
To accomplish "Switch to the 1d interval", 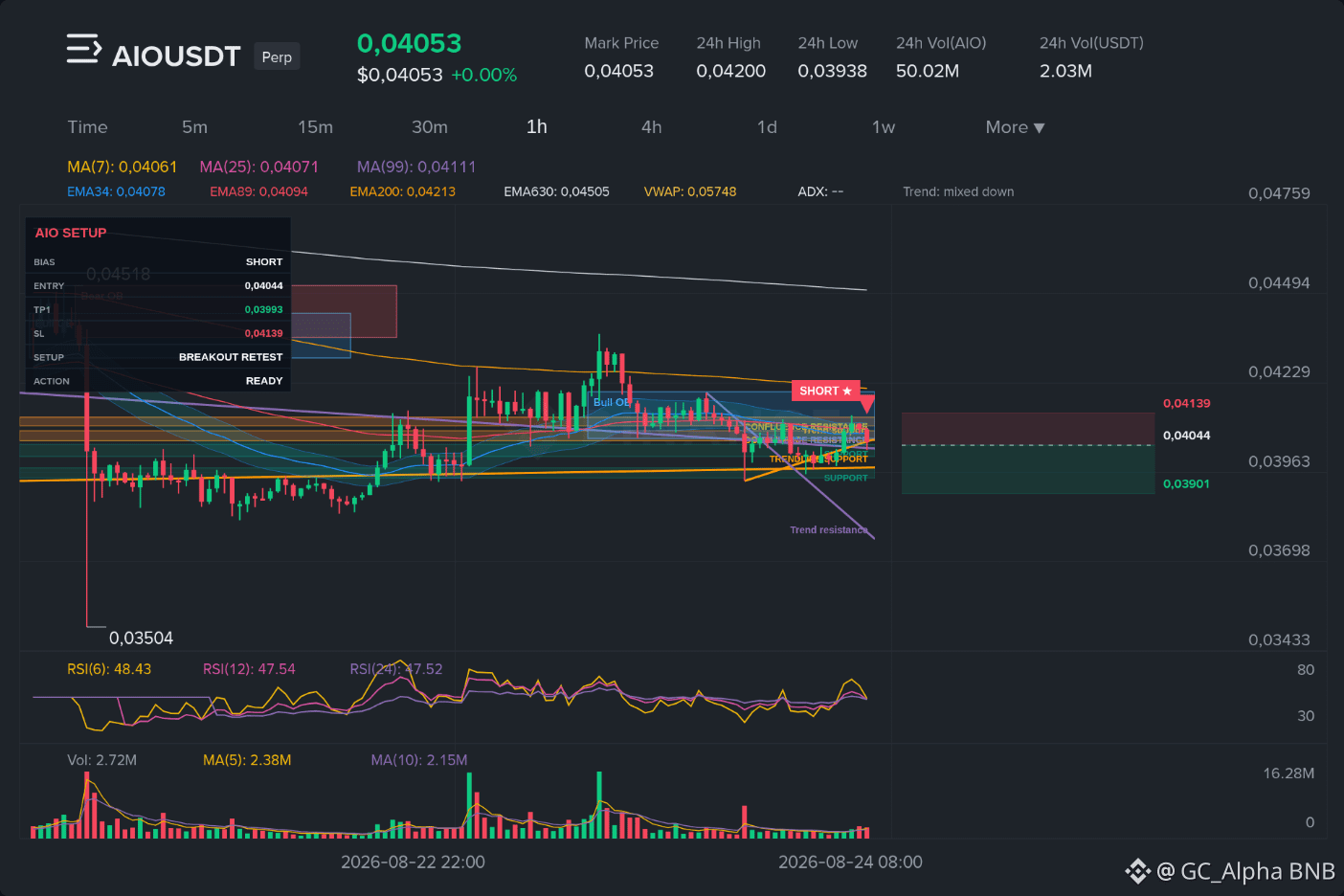I will coord(767,127).
